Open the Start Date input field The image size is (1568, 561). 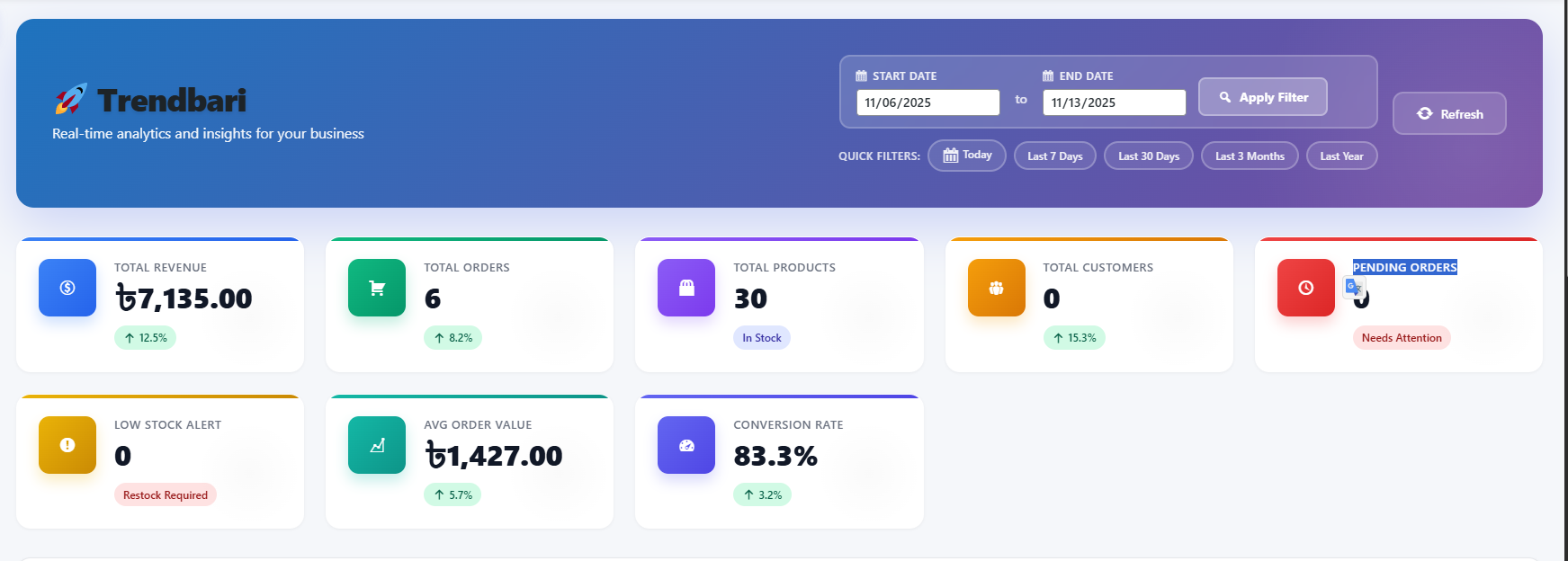(x=927, y=102)
